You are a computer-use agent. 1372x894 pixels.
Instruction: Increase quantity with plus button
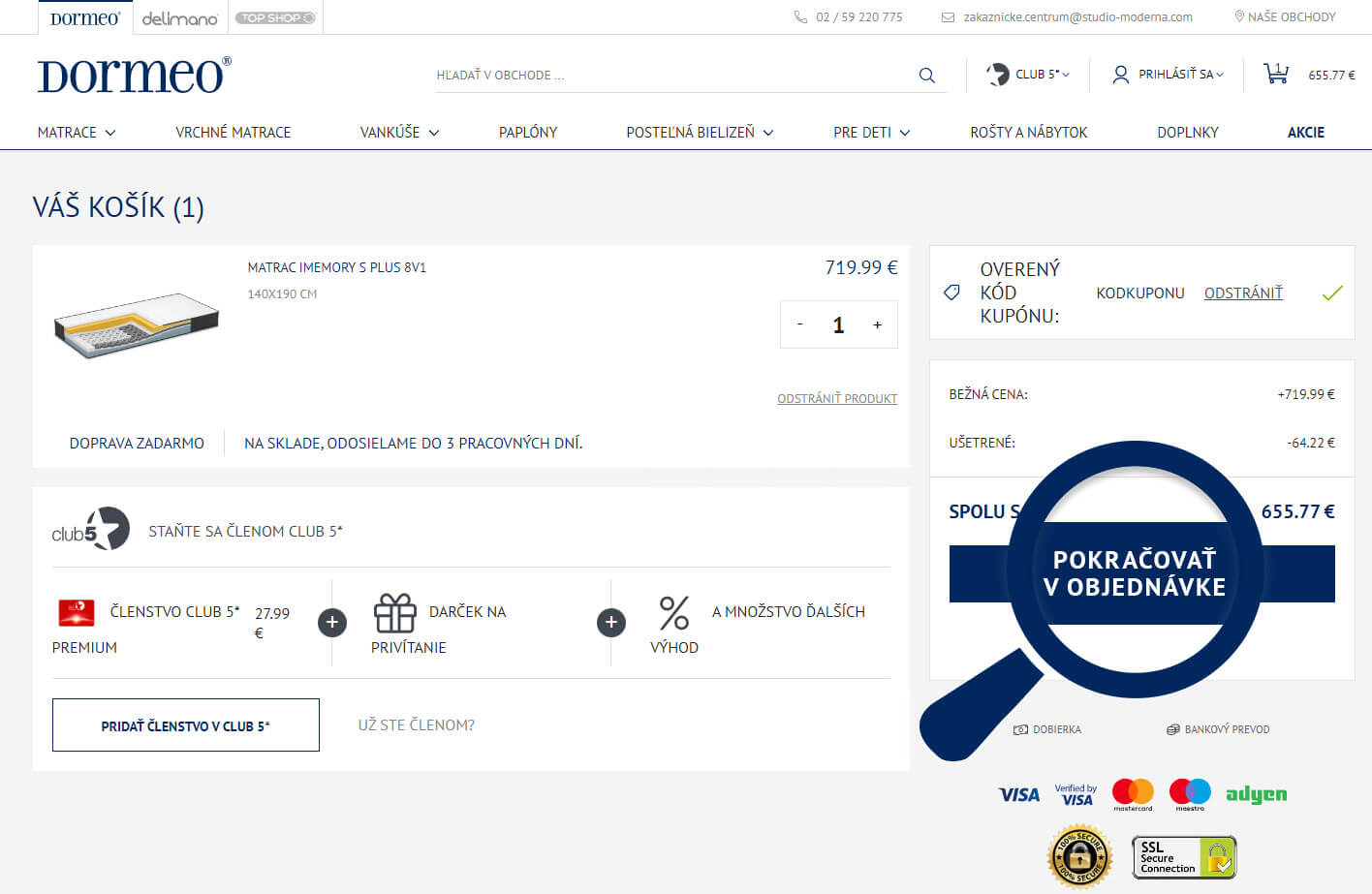click(x=877, y=325)
